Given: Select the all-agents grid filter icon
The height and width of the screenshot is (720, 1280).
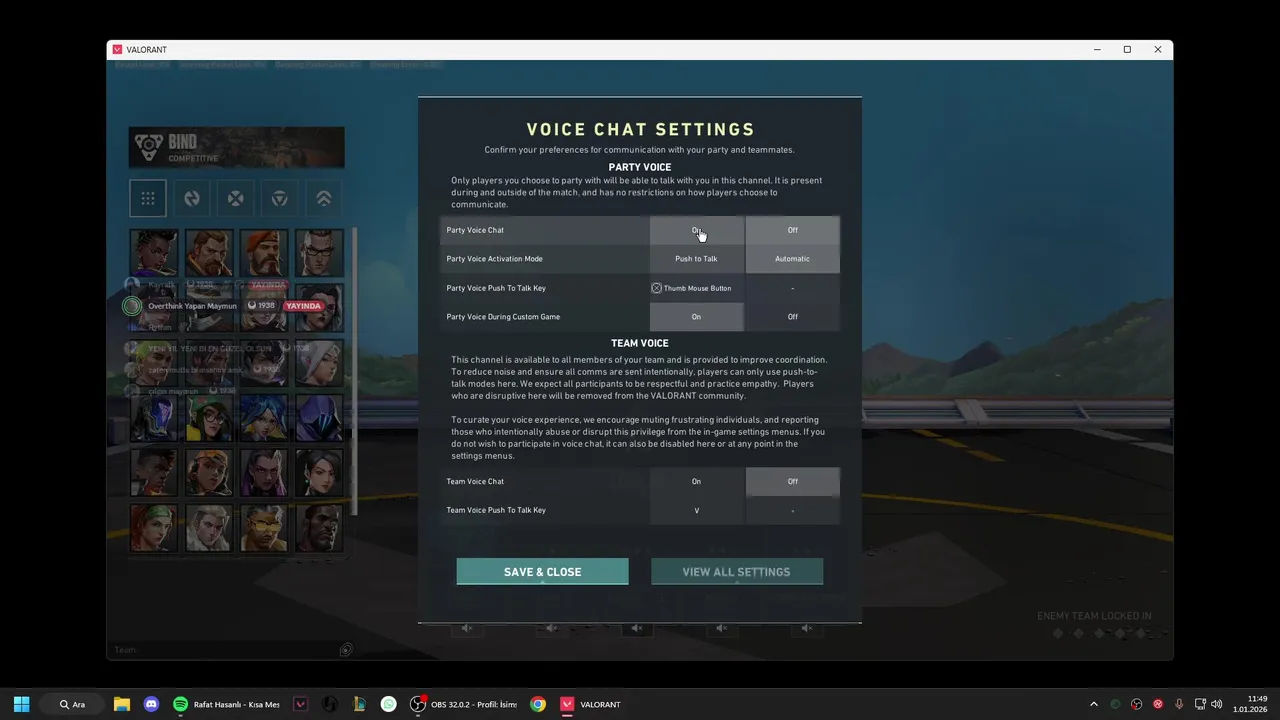Looking at the screenshot, I should pos(148,198).
